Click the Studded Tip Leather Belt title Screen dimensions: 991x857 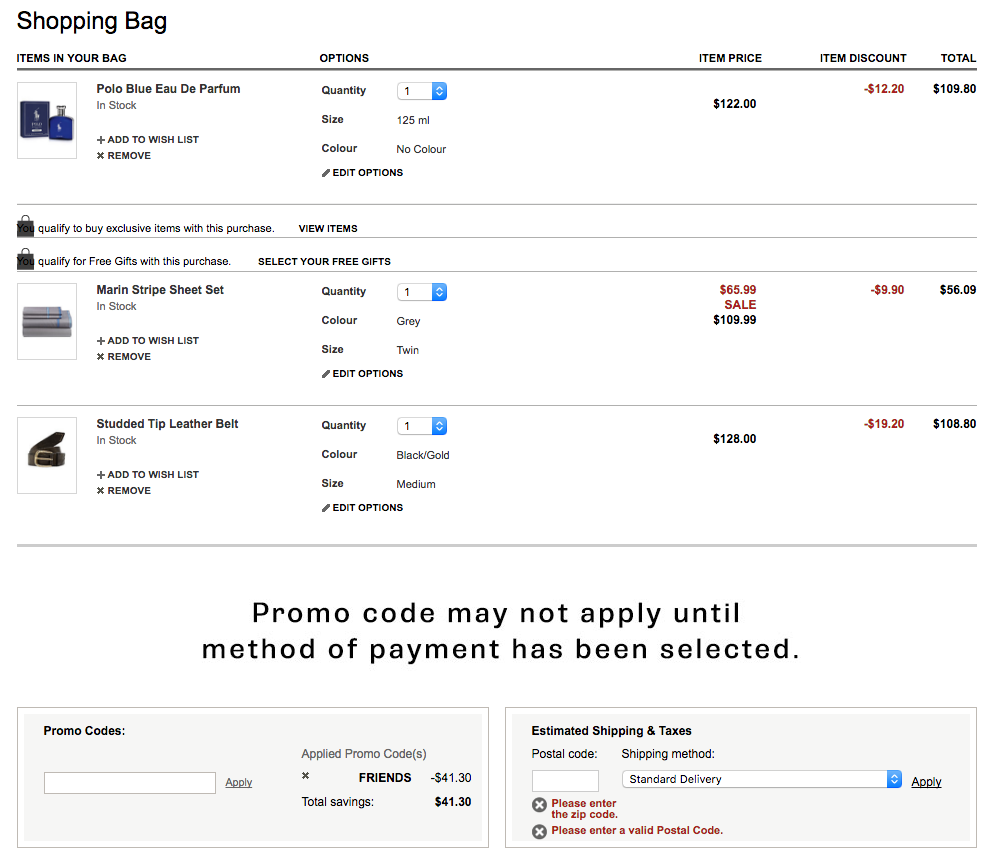point(167,423)
